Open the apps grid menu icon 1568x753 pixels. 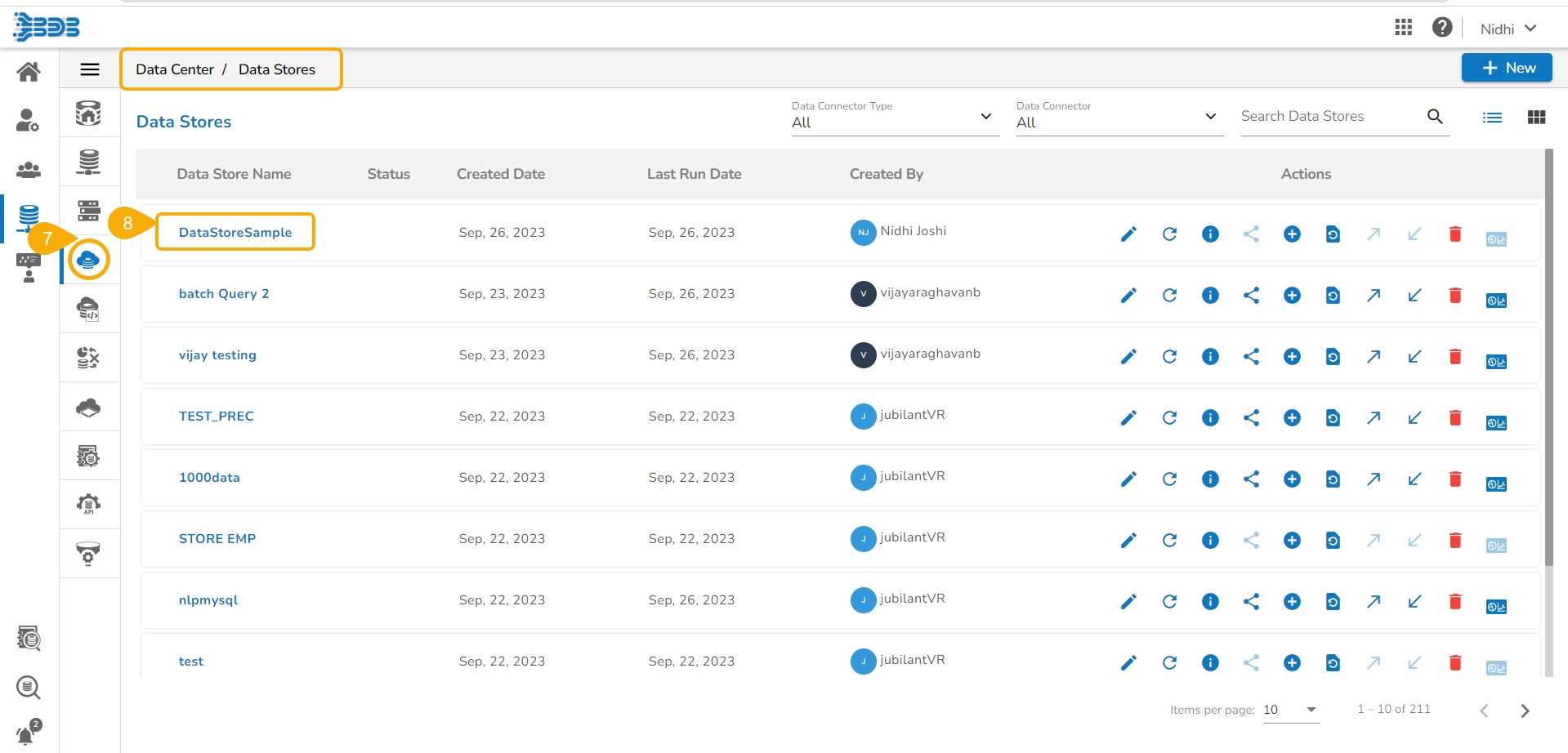(1404, 28)
